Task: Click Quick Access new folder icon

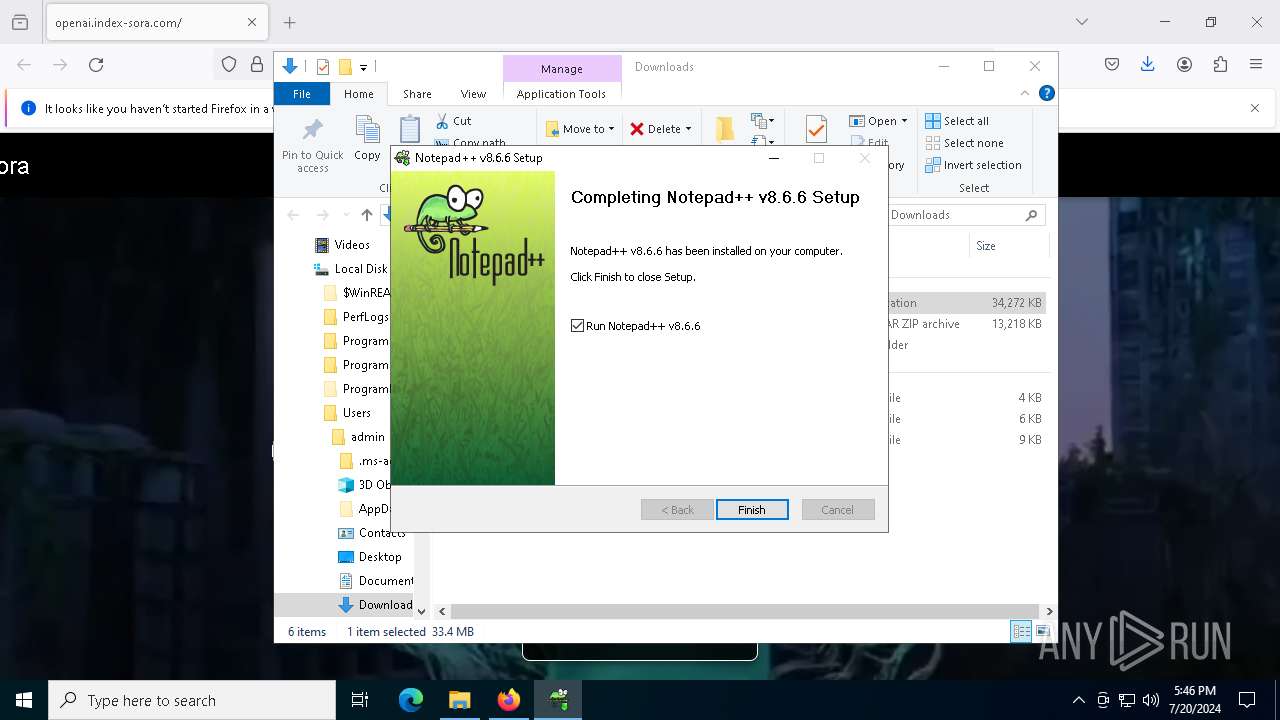Action: [x=345, y=67]
